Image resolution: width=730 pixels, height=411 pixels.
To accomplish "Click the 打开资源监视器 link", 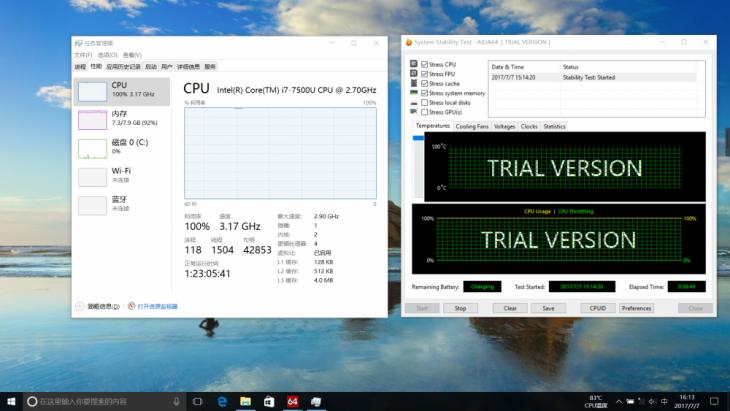I will 157,306.
